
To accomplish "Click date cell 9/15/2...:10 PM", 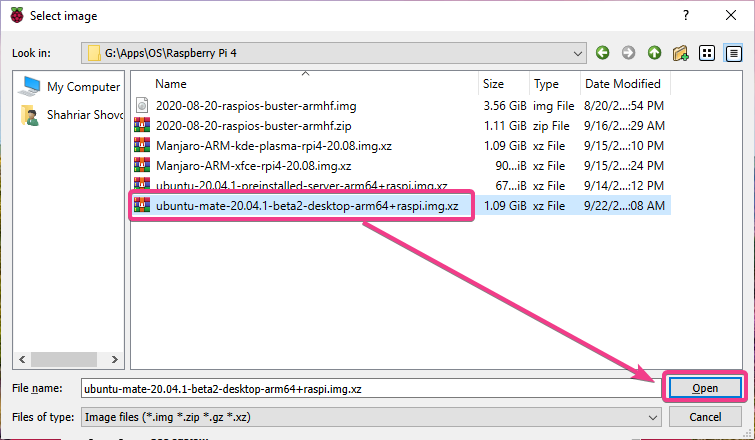I will click(624, 146).
